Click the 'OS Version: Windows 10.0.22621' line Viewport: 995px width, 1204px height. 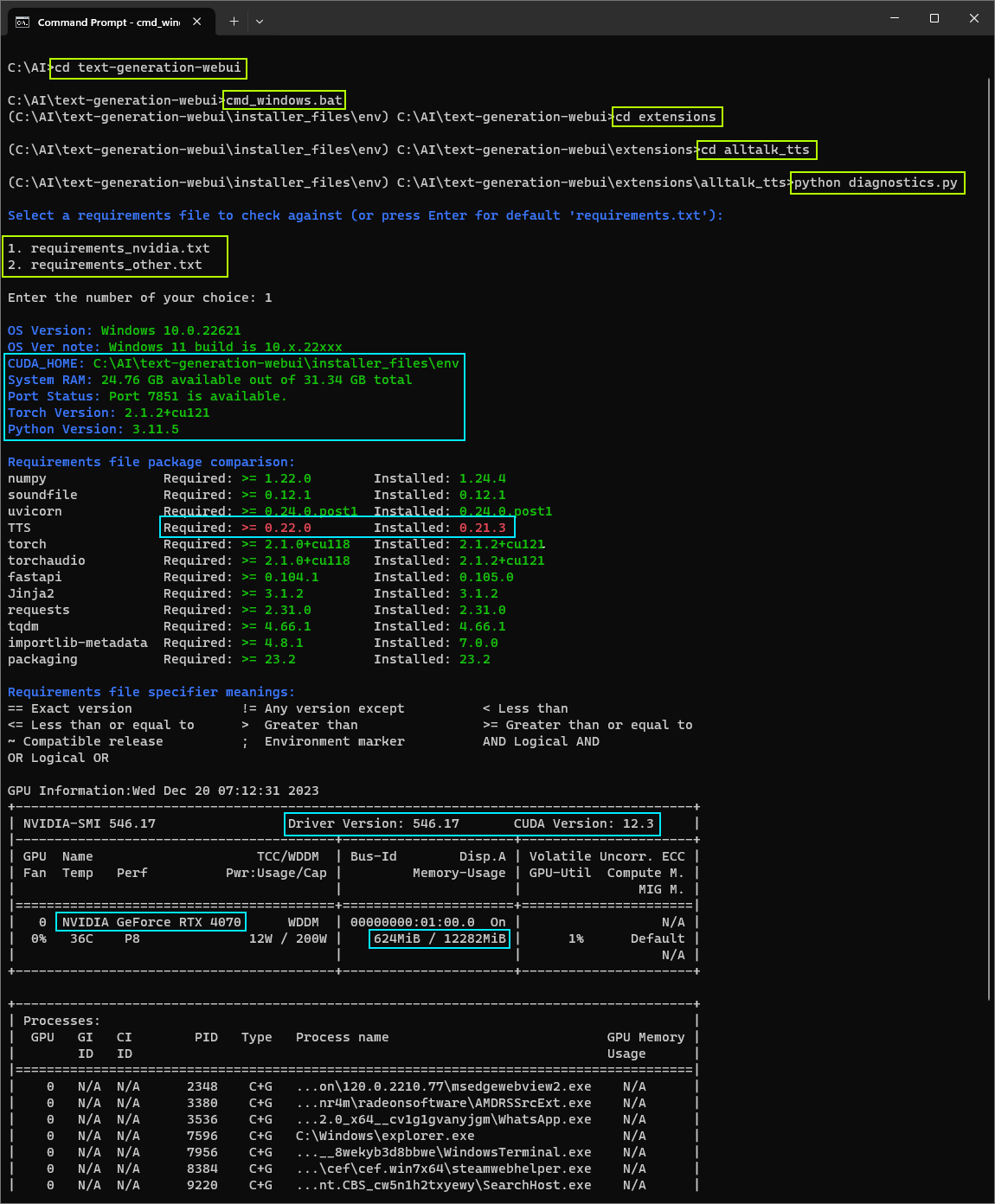(125, 330)
